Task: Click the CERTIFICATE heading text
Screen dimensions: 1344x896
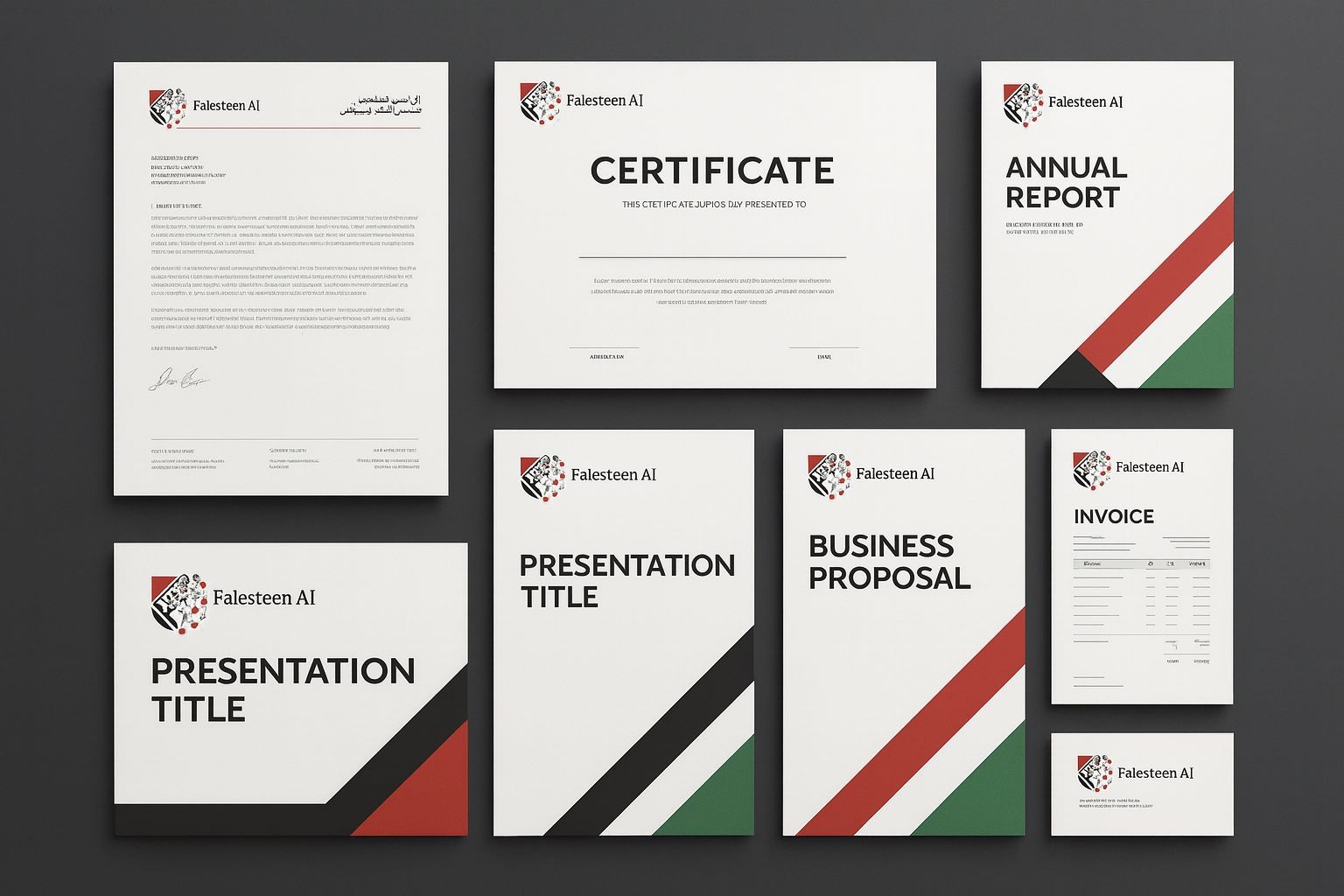Action: tap(712, 171)
